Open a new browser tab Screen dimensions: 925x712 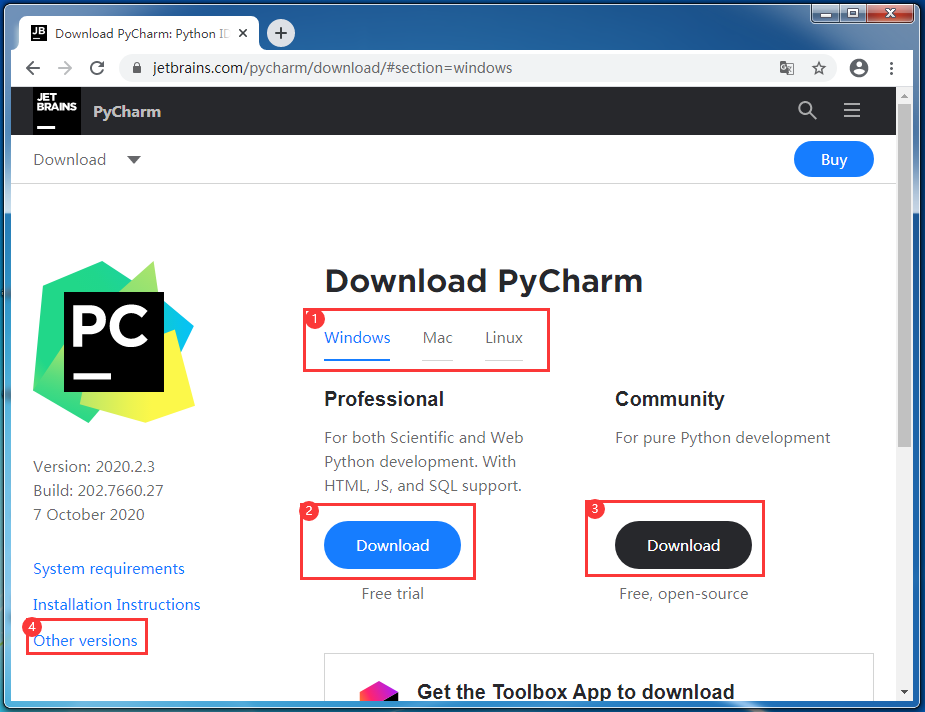[280, 33]
